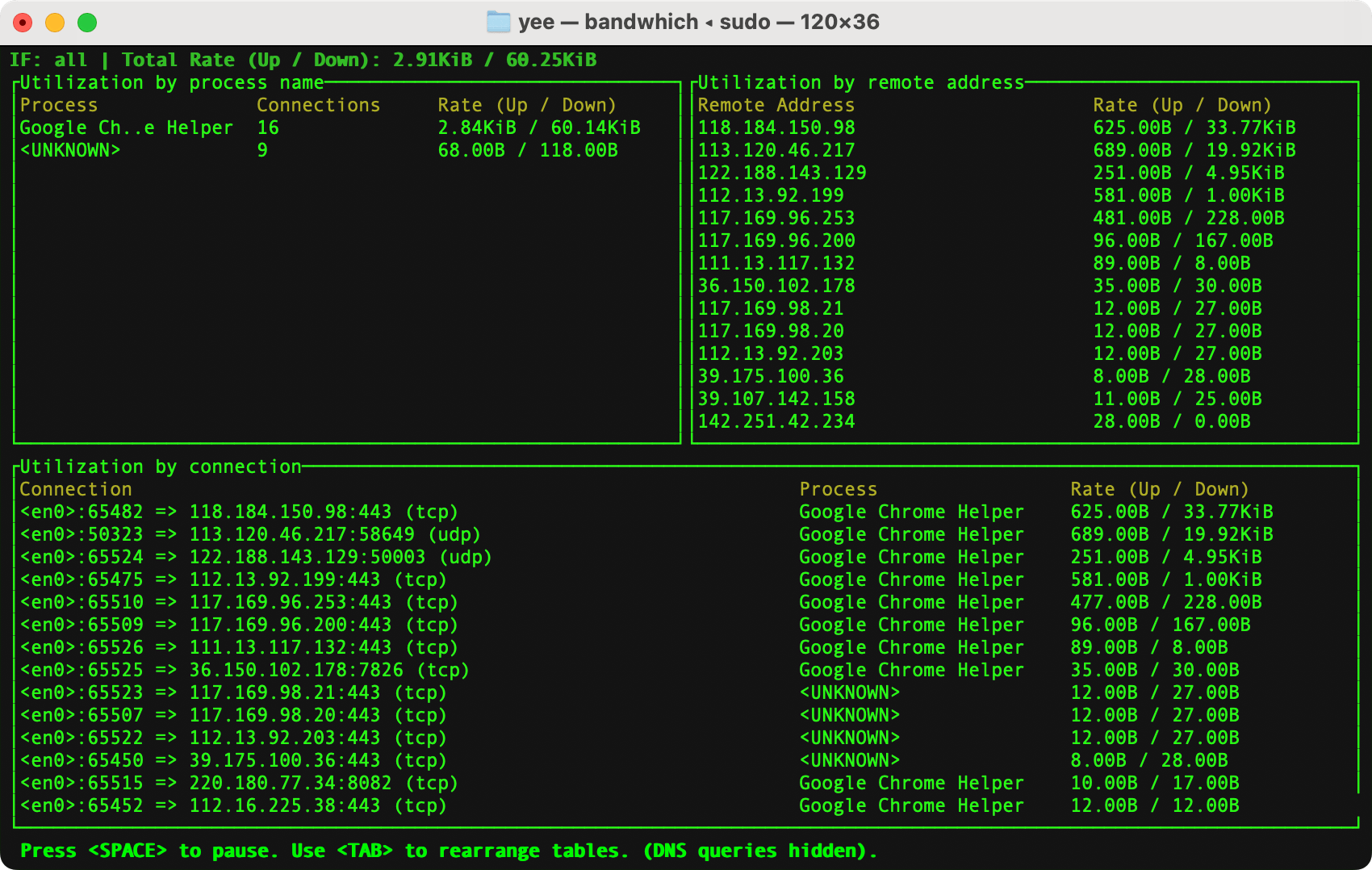Click connection rate 10.00B / 17.00B
Image resolution: width=1372 pixels, height=870 pixels.
pos(1155,783)
